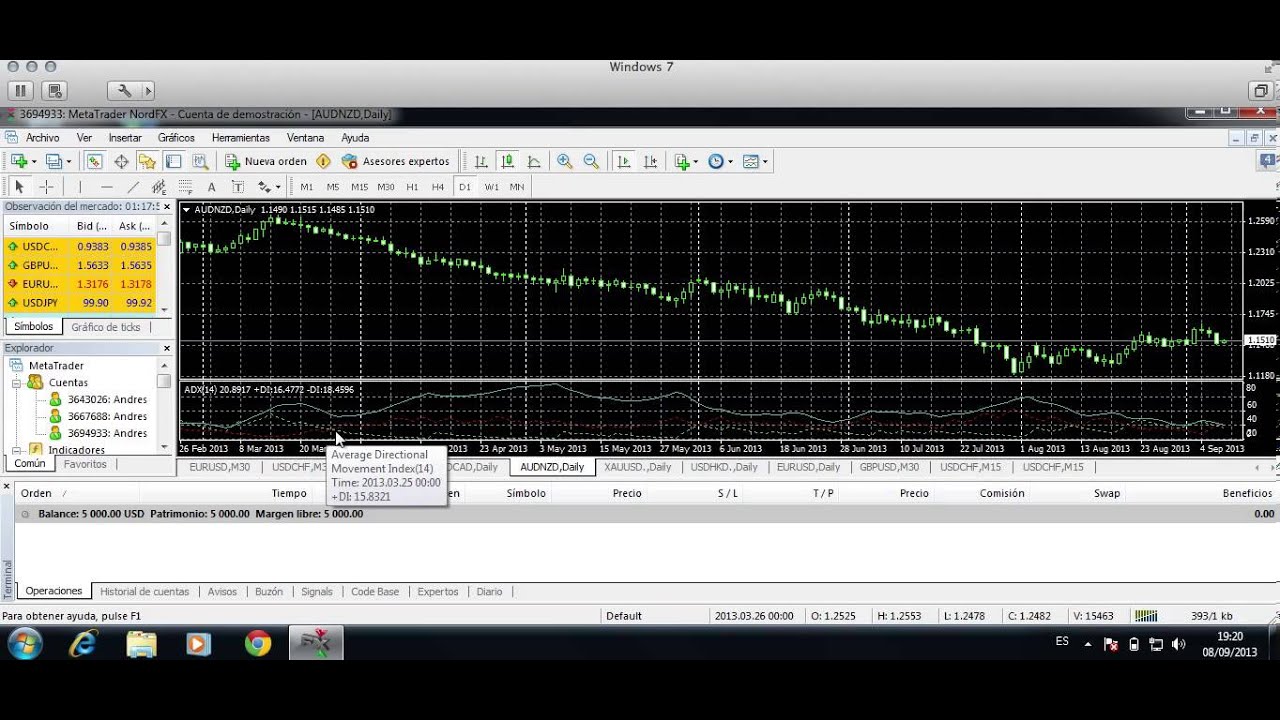Open the Archivo menu
This screenshot has width=1280, height=720.
pos(43,138)
